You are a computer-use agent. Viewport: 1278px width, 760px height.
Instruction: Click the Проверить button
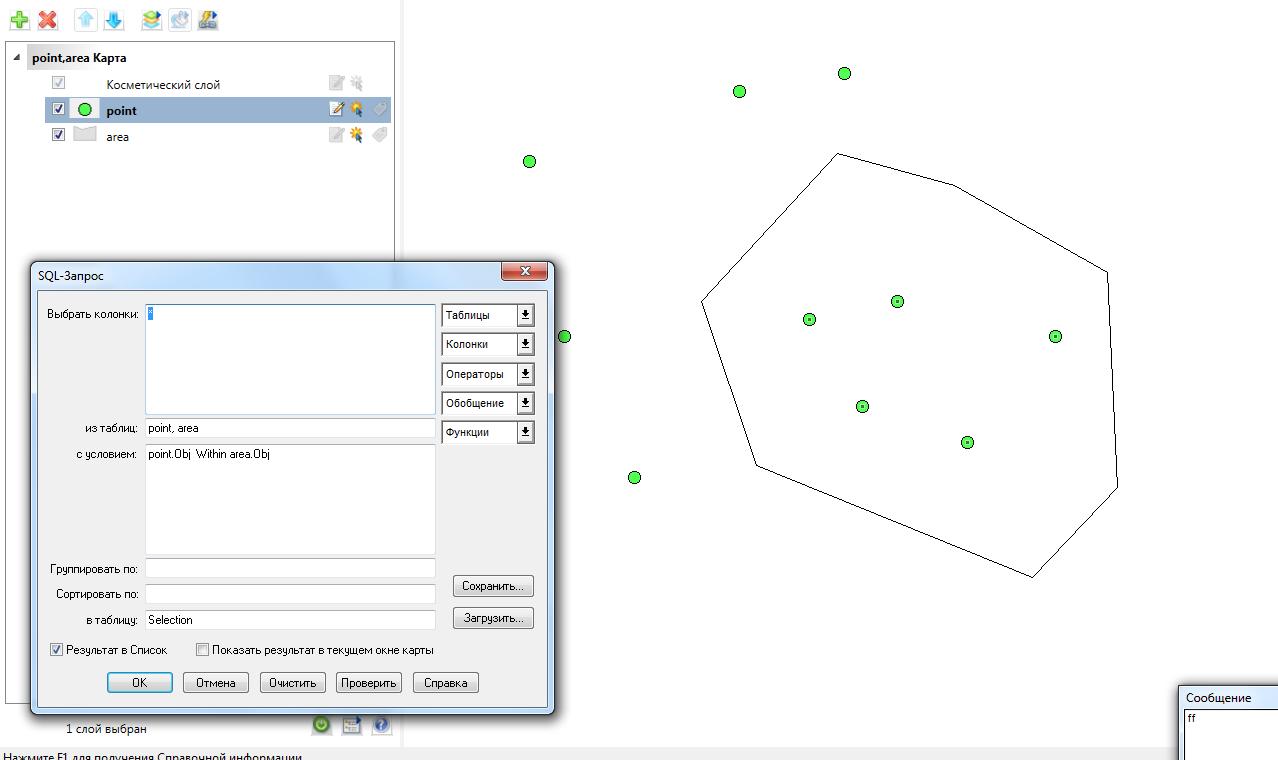click(368, 683)
